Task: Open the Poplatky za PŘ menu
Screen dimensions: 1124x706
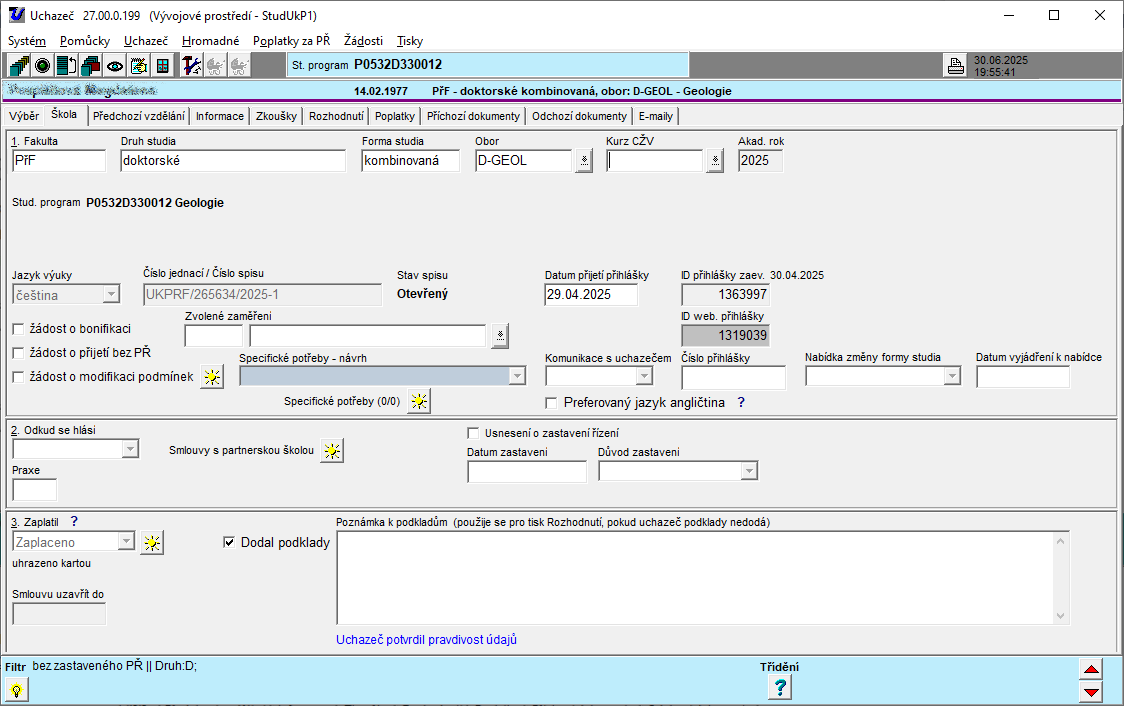Action: (291, 41)
